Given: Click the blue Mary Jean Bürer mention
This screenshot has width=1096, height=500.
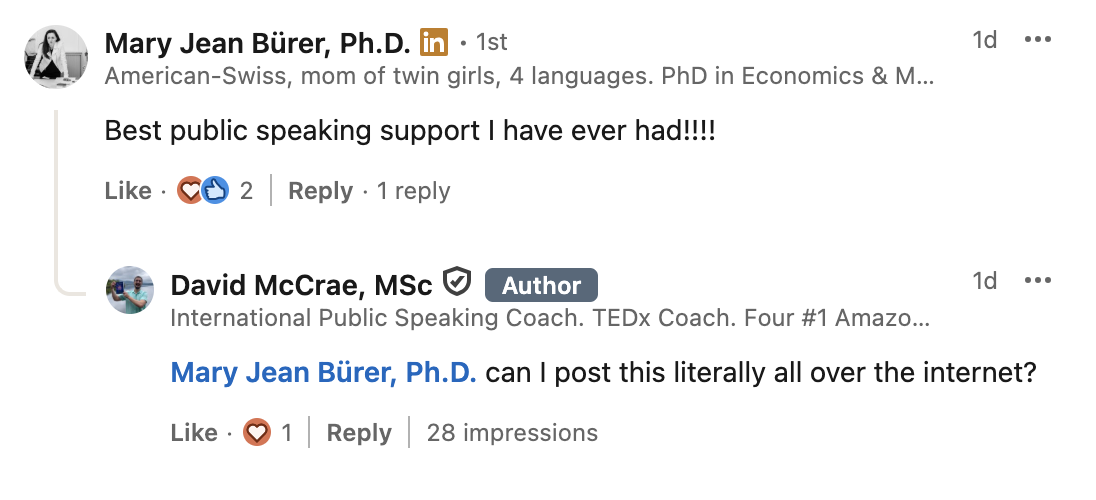Looking at the screenshot, I should click(x=324, y=373).
